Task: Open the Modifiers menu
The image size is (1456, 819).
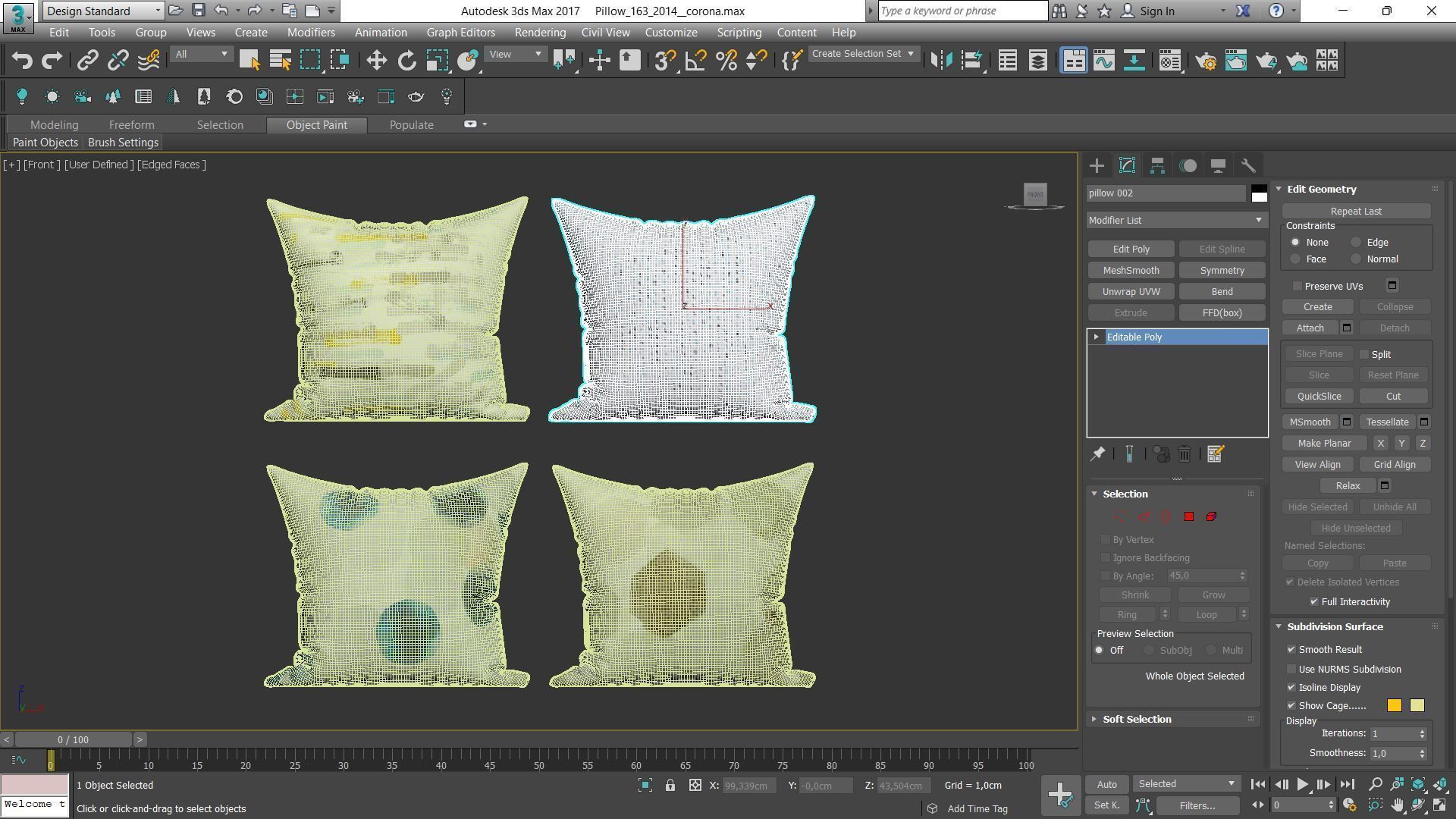Action: 311,33
